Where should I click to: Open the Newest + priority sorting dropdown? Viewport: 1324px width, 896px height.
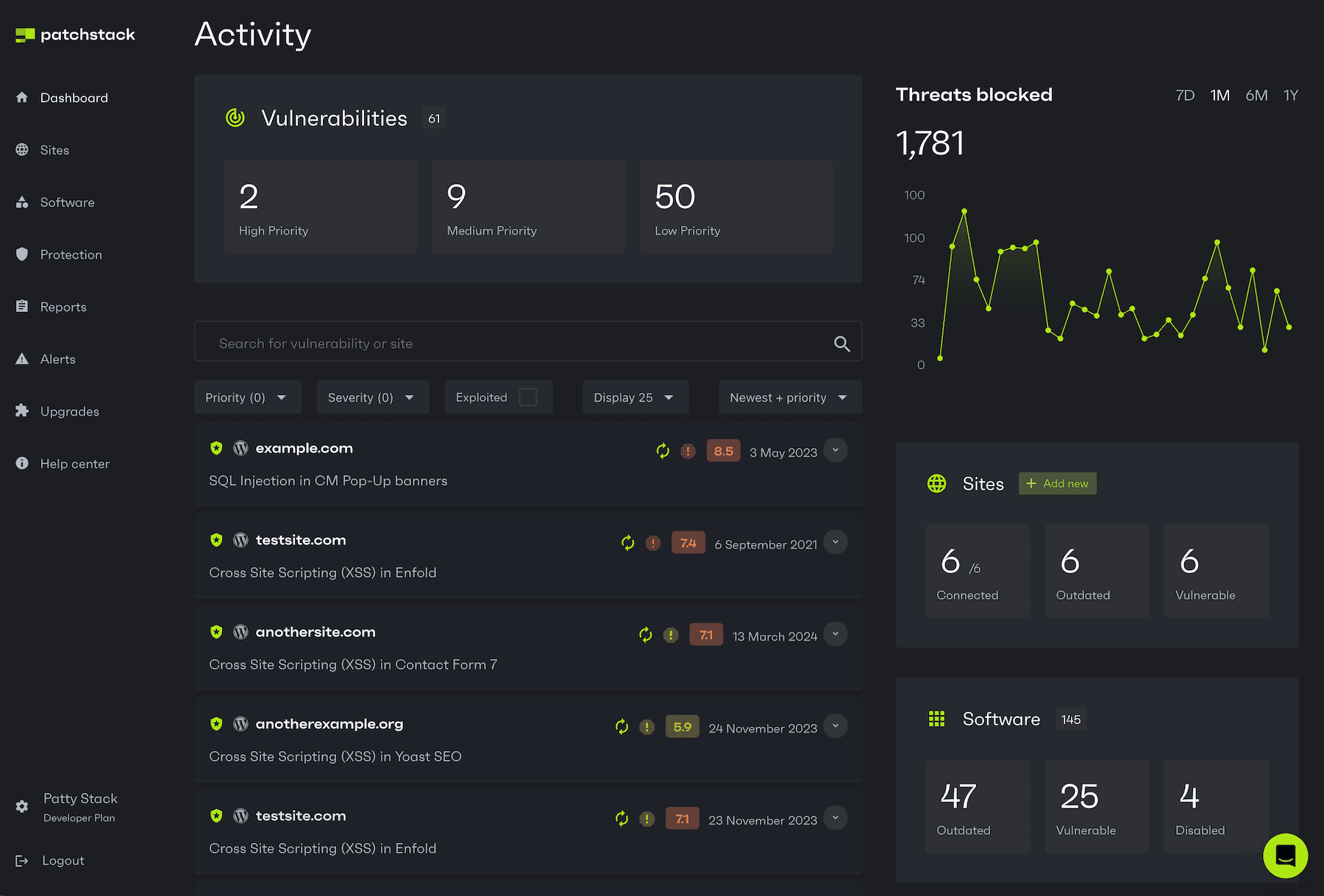[x=789, y=397]
